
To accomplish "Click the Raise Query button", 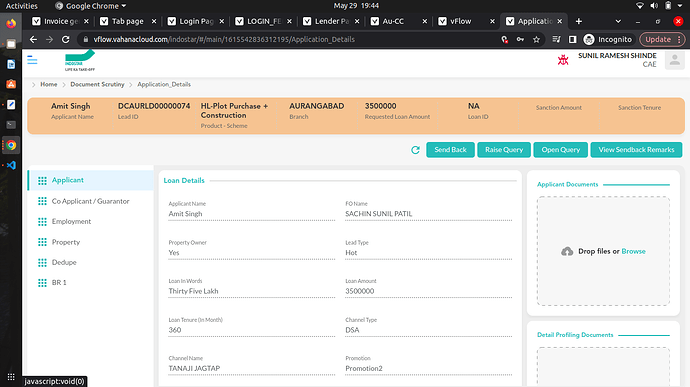I will pos(504,150).
